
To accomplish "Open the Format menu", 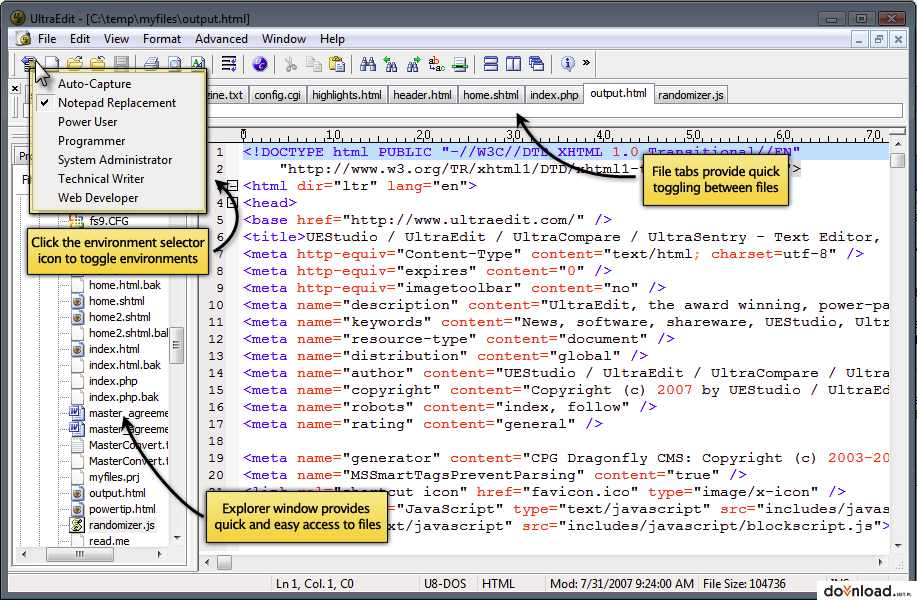I will pyautogui.click(x=161, y=39).
